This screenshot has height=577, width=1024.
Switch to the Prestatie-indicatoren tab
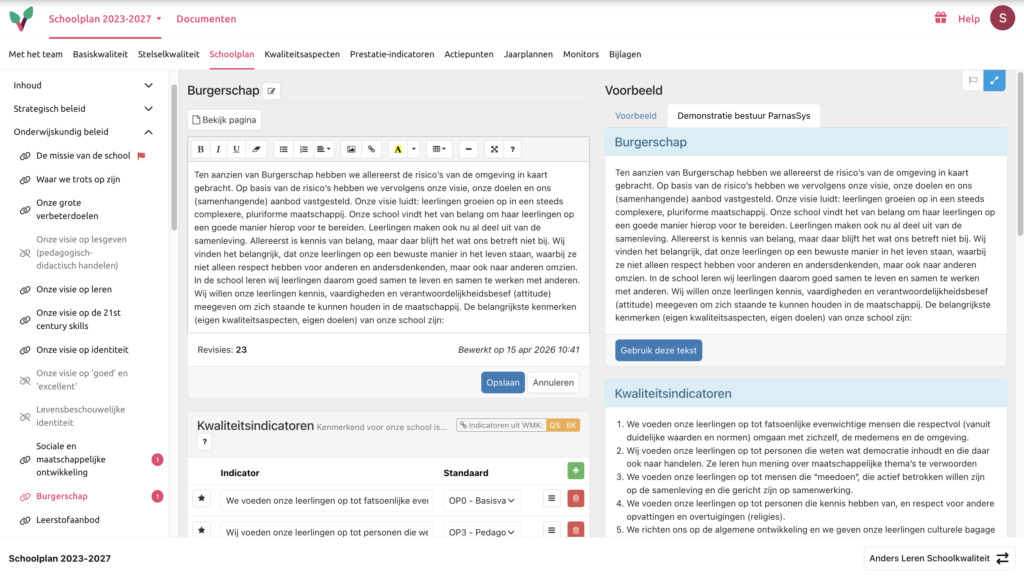coord(392,54)
